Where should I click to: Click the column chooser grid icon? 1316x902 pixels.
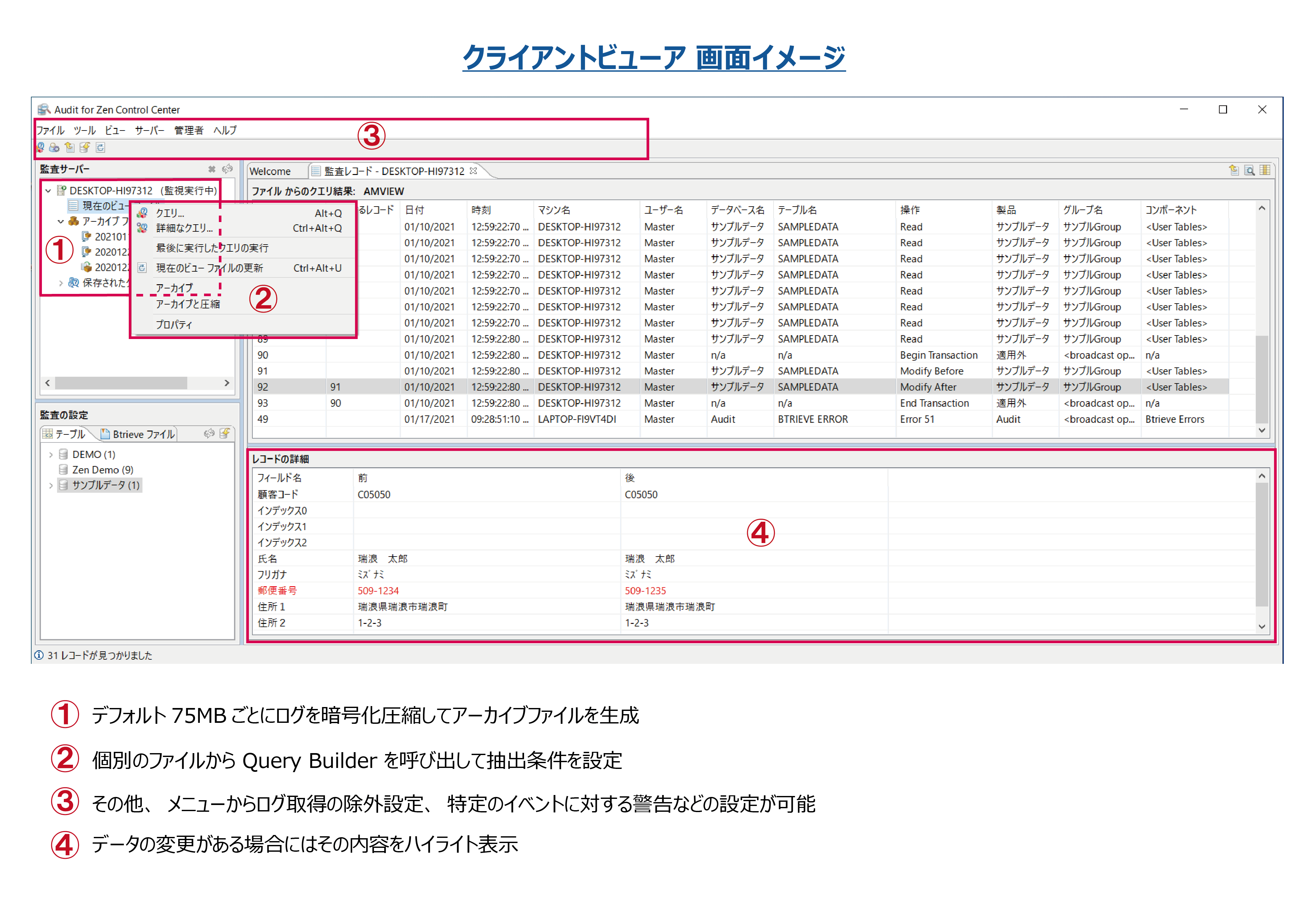1265,170
